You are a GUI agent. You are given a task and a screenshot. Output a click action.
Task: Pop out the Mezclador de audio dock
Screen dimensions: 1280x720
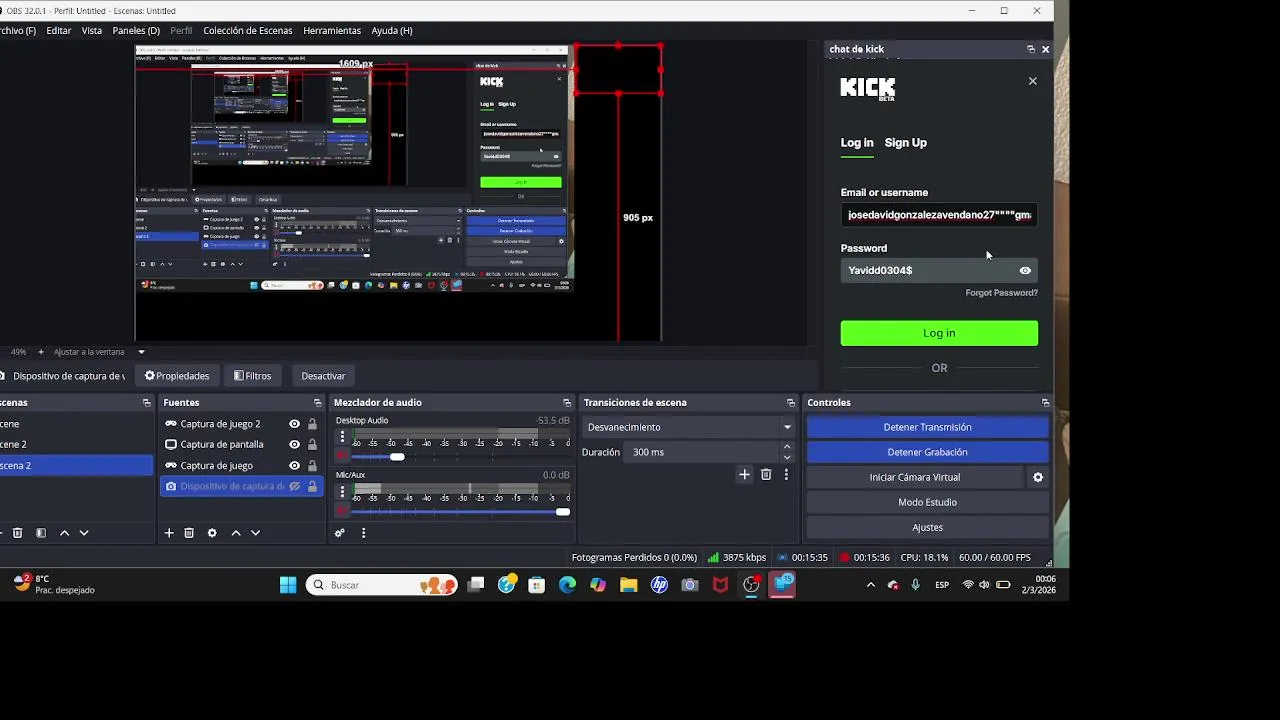pyautogui.click(x=567, y=403)
